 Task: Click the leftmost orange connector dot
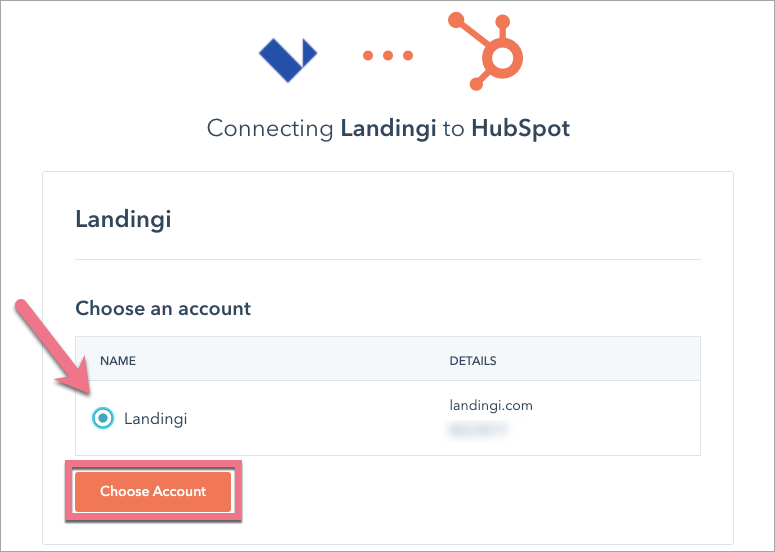(369, 55)
